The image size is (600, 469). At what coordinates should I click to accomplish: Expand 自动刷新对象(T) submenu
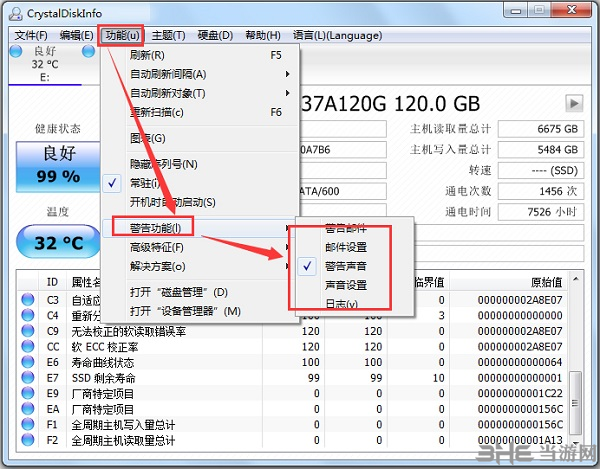click(x=199, y=93)
